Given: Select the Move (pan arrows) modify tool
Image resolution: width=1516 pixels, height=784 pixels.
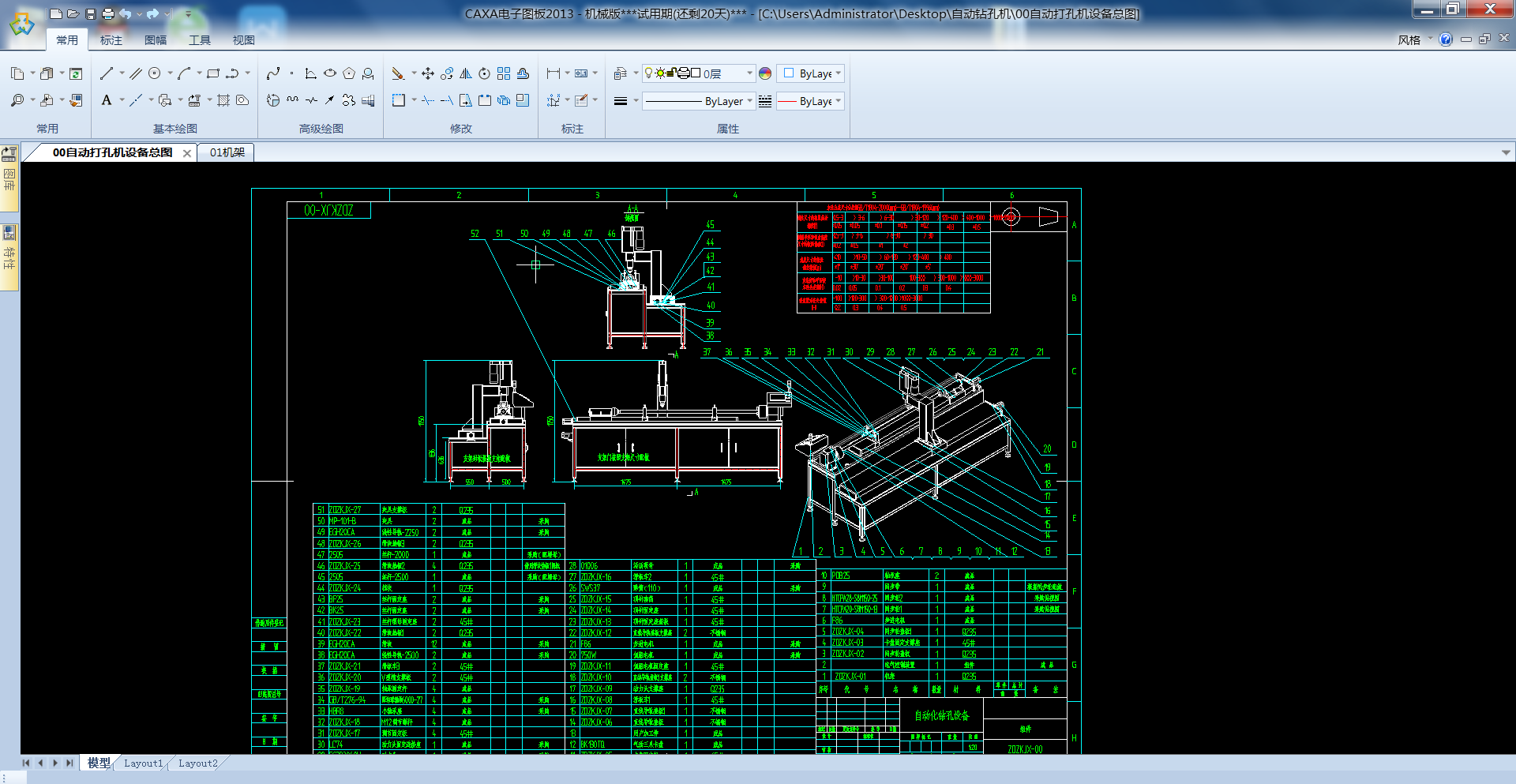Looking at the screenshot, I should (428, 73).
